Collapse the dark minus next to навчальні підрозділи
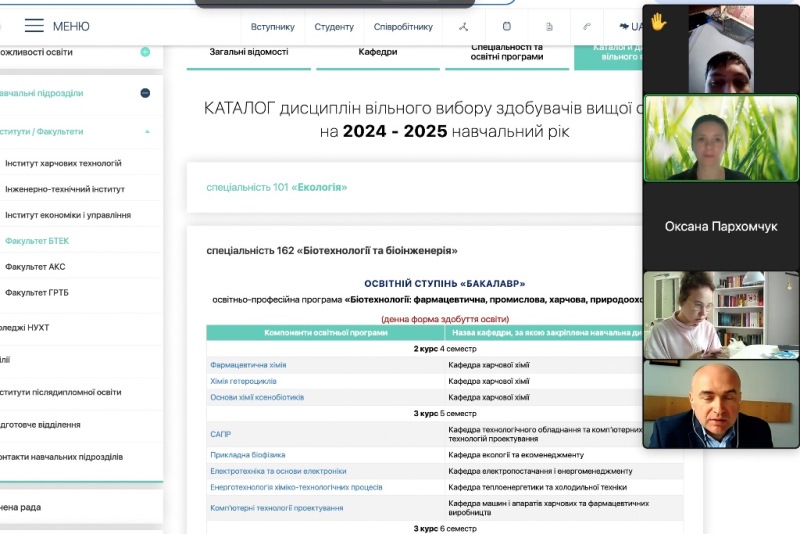Screen dimensions: 800x534 [145, 93]
